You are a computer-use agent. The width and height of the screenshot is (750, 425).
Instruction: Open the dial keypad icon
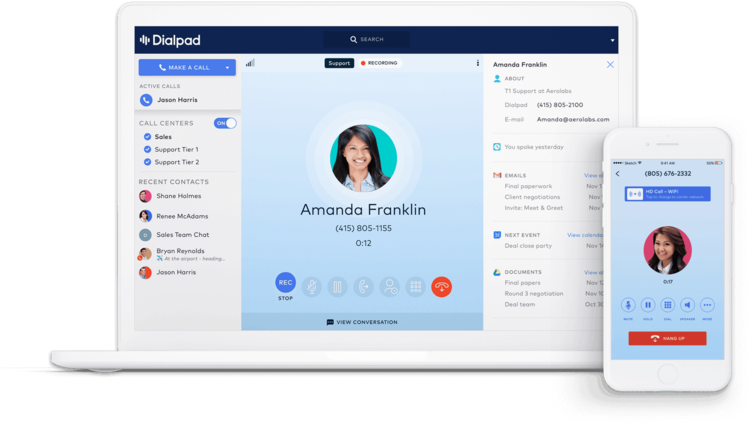click(x=416, y=287)
